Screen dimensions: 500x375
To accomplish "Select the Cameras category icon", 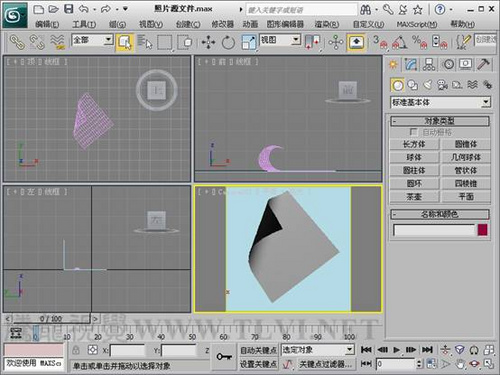I will 443,85.
